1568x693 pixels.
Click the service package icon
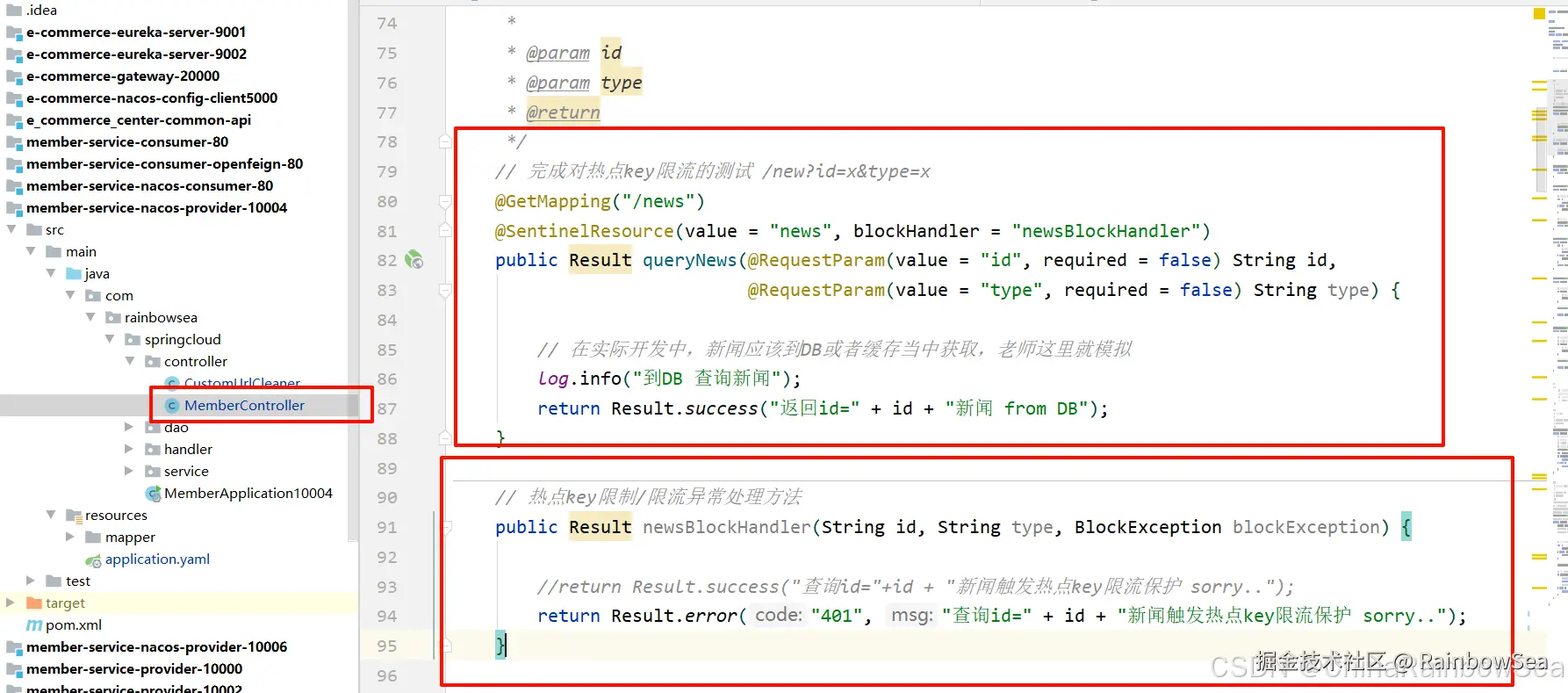pyautogui.click(x=153, y=472)
